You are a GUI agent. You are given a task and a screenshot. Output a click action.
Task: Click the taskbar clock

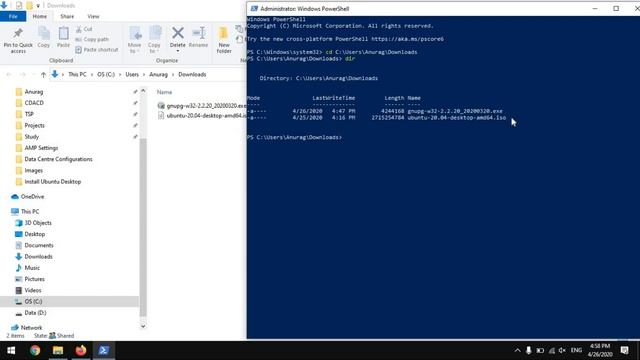pos(600,350)
